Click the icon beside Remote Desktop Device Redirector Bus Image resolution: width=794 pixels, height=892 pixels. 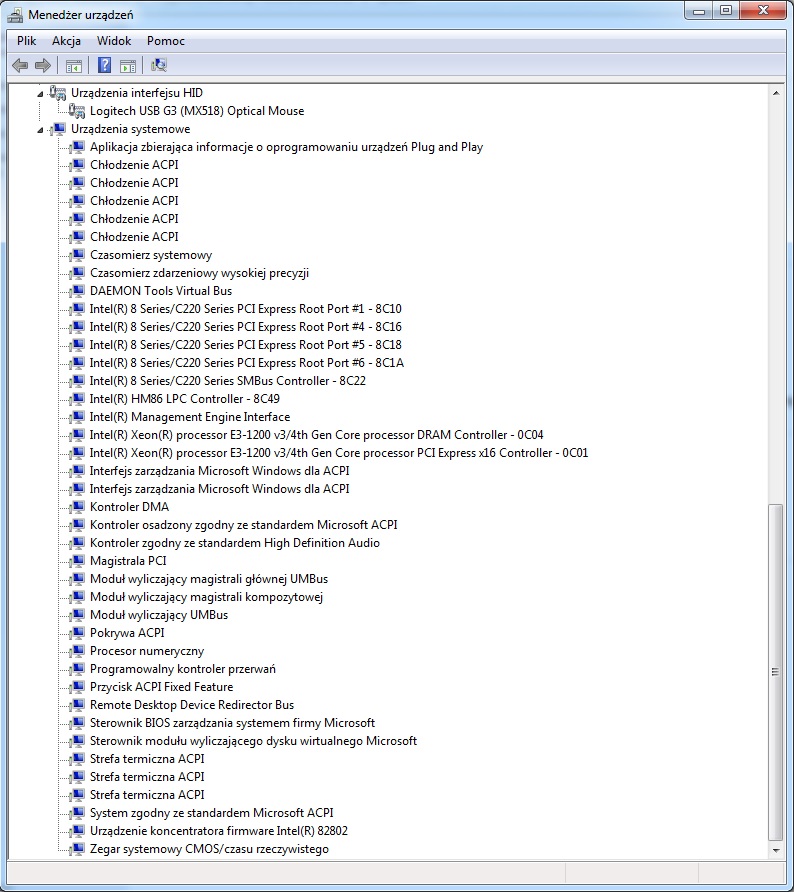pos(77,705)
